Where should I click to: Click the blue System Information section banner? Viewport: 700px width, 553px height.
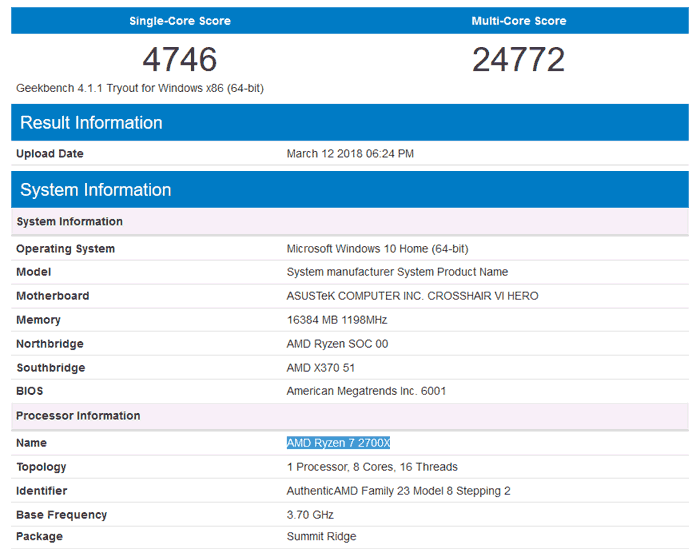click(95, 190)
